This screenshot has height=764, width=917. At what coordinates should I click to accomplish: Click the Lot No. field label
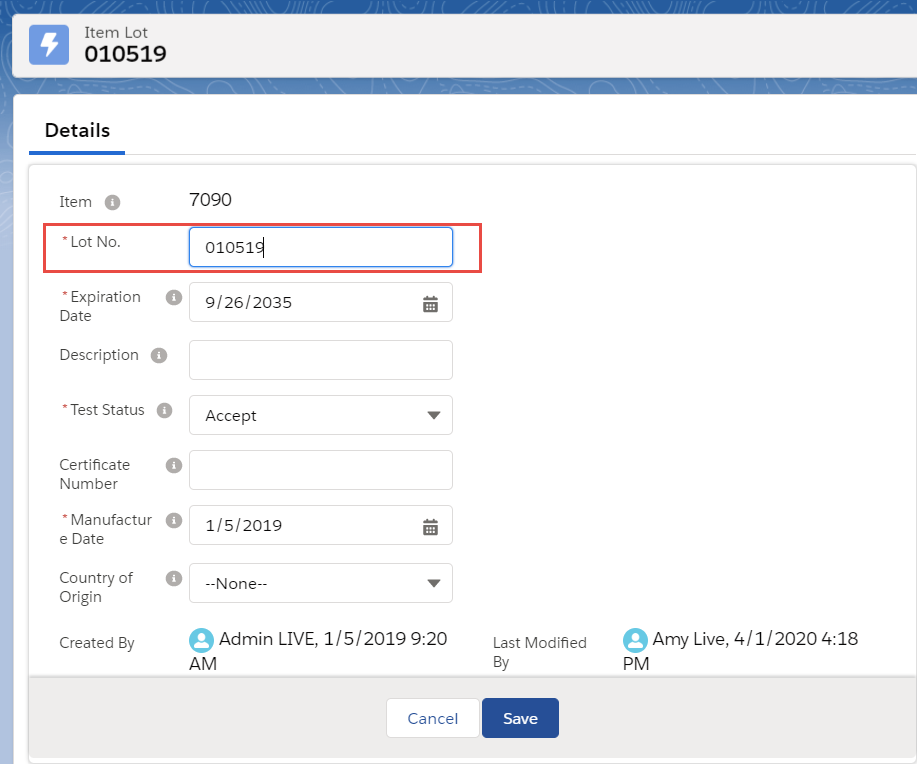(95, 242)
